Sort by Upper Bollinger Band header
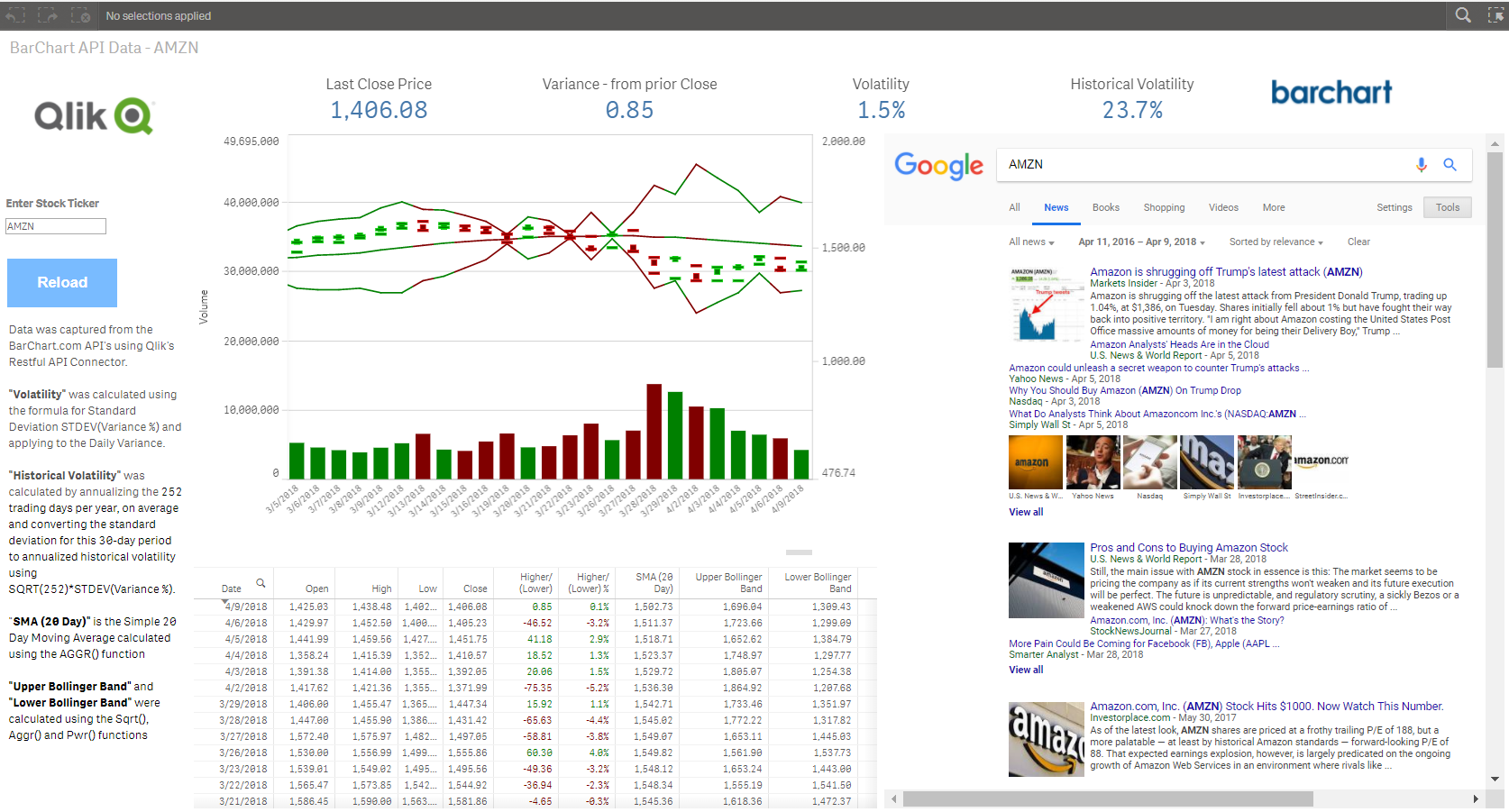1509x812 pixels. click(728, 582)
